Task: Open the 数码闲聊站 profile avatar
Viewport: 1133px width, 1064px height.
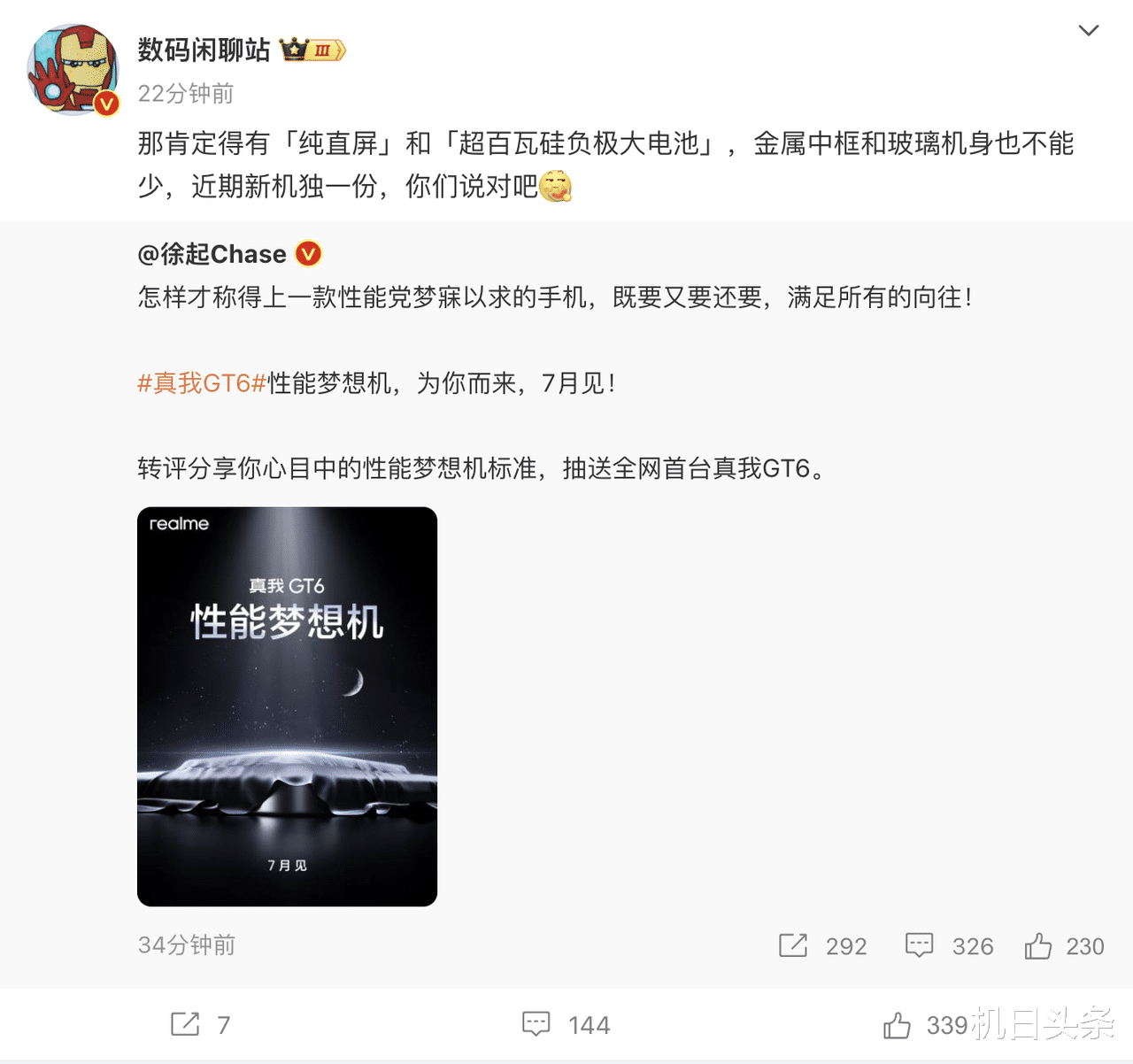Action: (73, 70)
